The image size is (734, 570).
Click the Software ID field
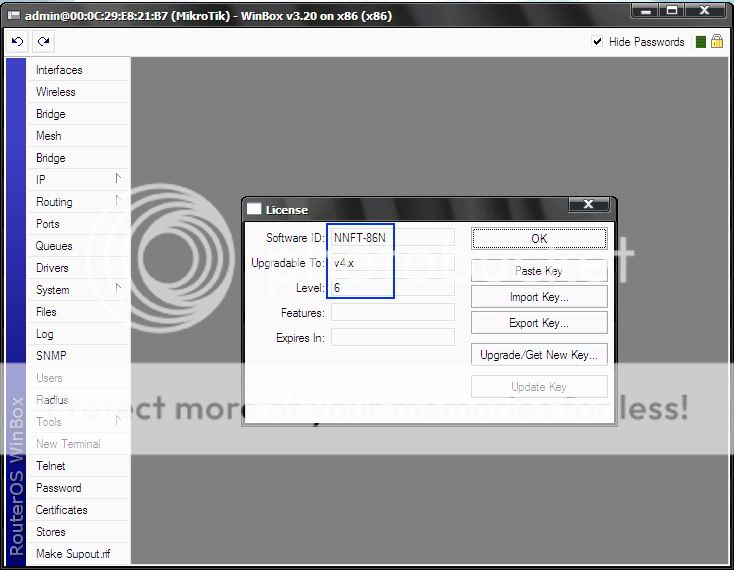(x=392, y=238)
